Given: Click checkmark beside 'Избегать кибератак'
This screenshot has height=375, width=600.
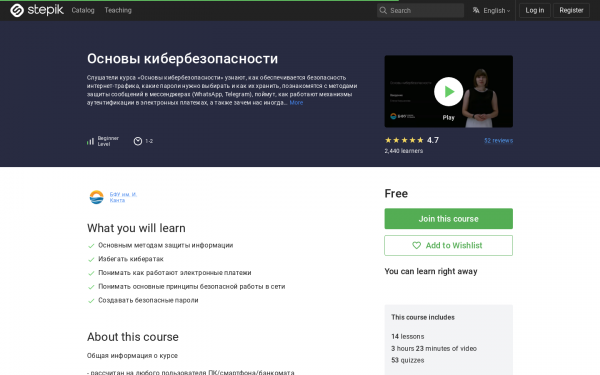Looking at the screenshot, I should point(91,259).
